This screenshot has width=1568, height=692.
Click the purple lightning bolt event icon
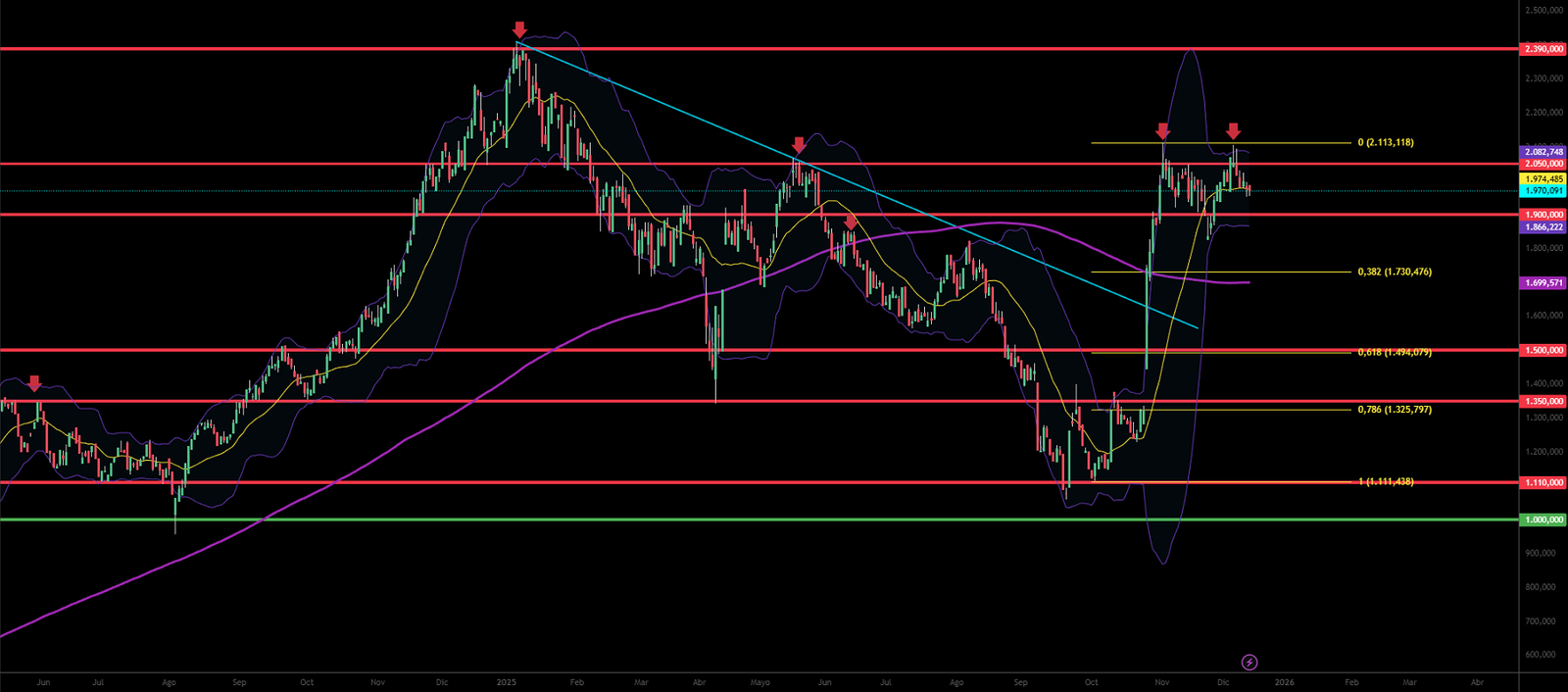(1249, 663)
